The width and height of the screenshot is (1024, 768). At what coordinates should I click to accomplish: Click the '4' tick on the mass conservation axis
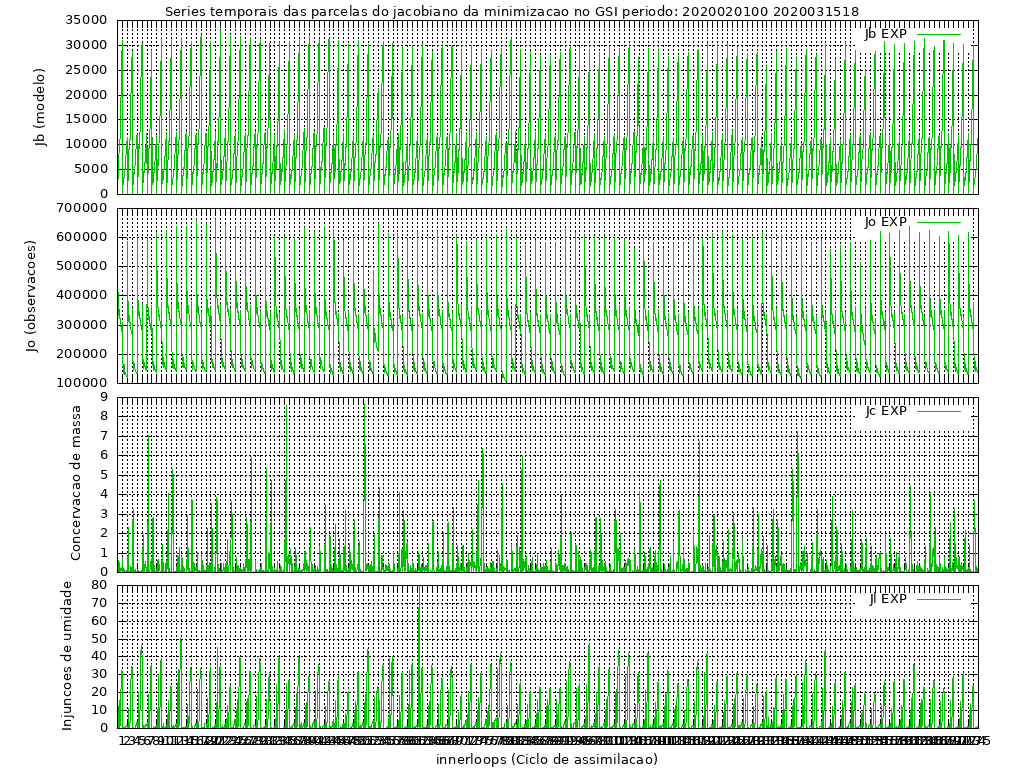104,494
